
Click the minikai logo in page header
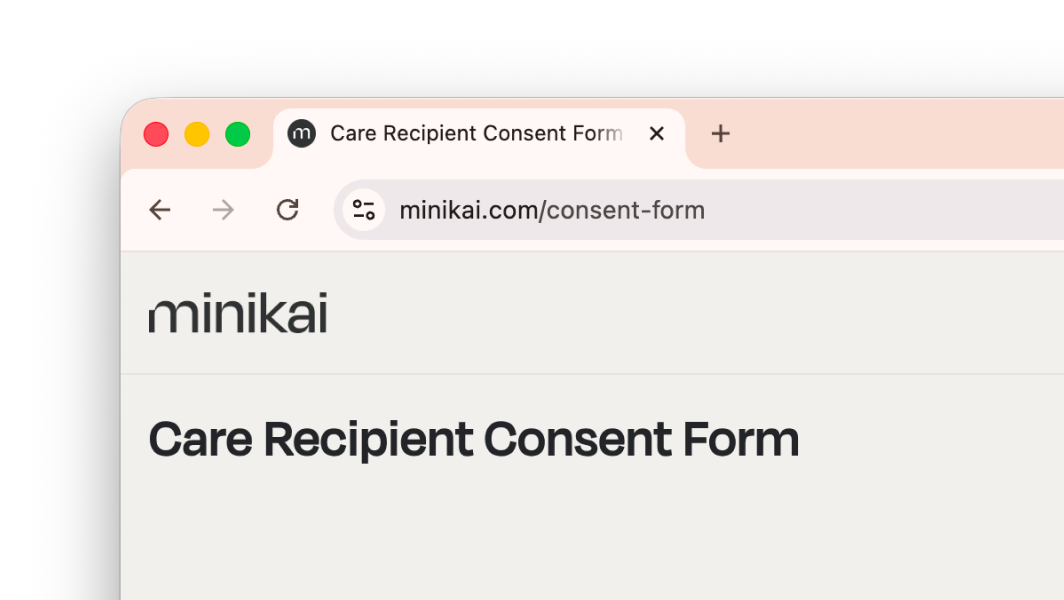click(238, 314)
